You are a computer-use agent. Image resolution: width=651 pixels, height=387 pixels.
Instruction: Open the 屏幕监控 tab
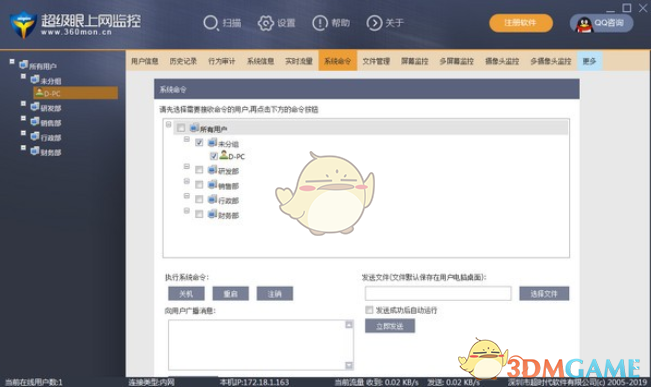pos(415,61)
